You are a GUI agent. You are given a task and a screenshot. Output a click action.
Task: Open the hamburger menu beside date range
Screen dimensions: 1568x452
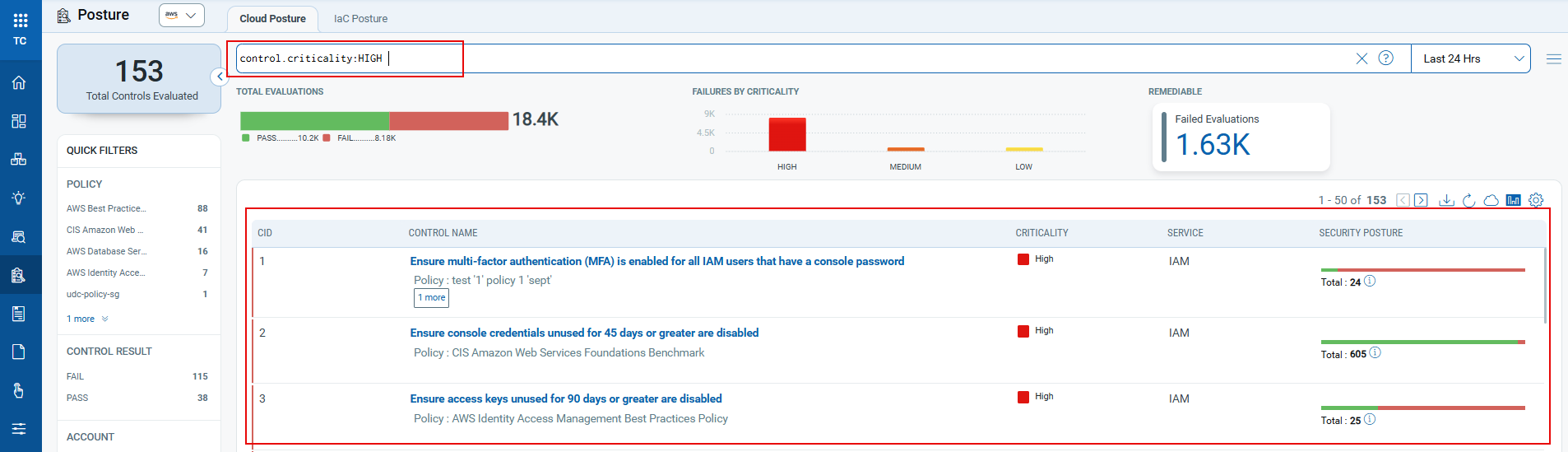[1554, 58]
